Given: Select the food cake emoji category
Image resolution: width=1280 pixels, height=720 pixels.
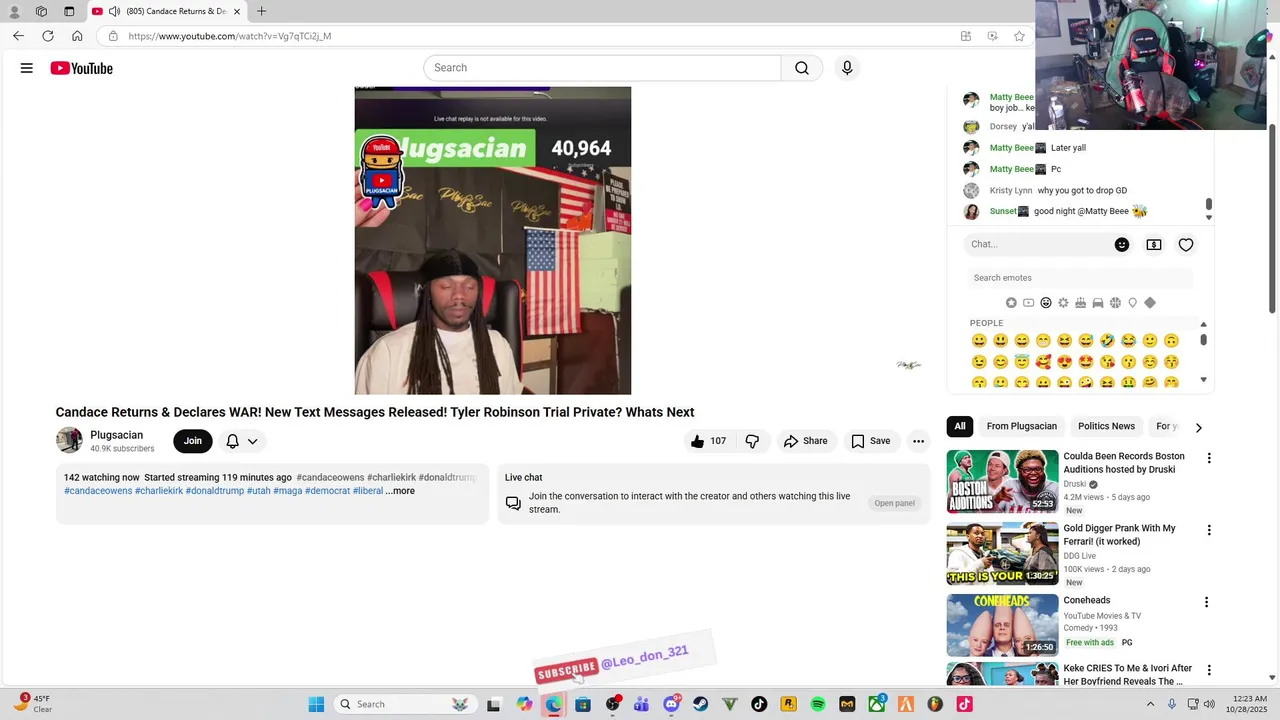Looking at the screenshot, I should click(x=1080, y=303).
